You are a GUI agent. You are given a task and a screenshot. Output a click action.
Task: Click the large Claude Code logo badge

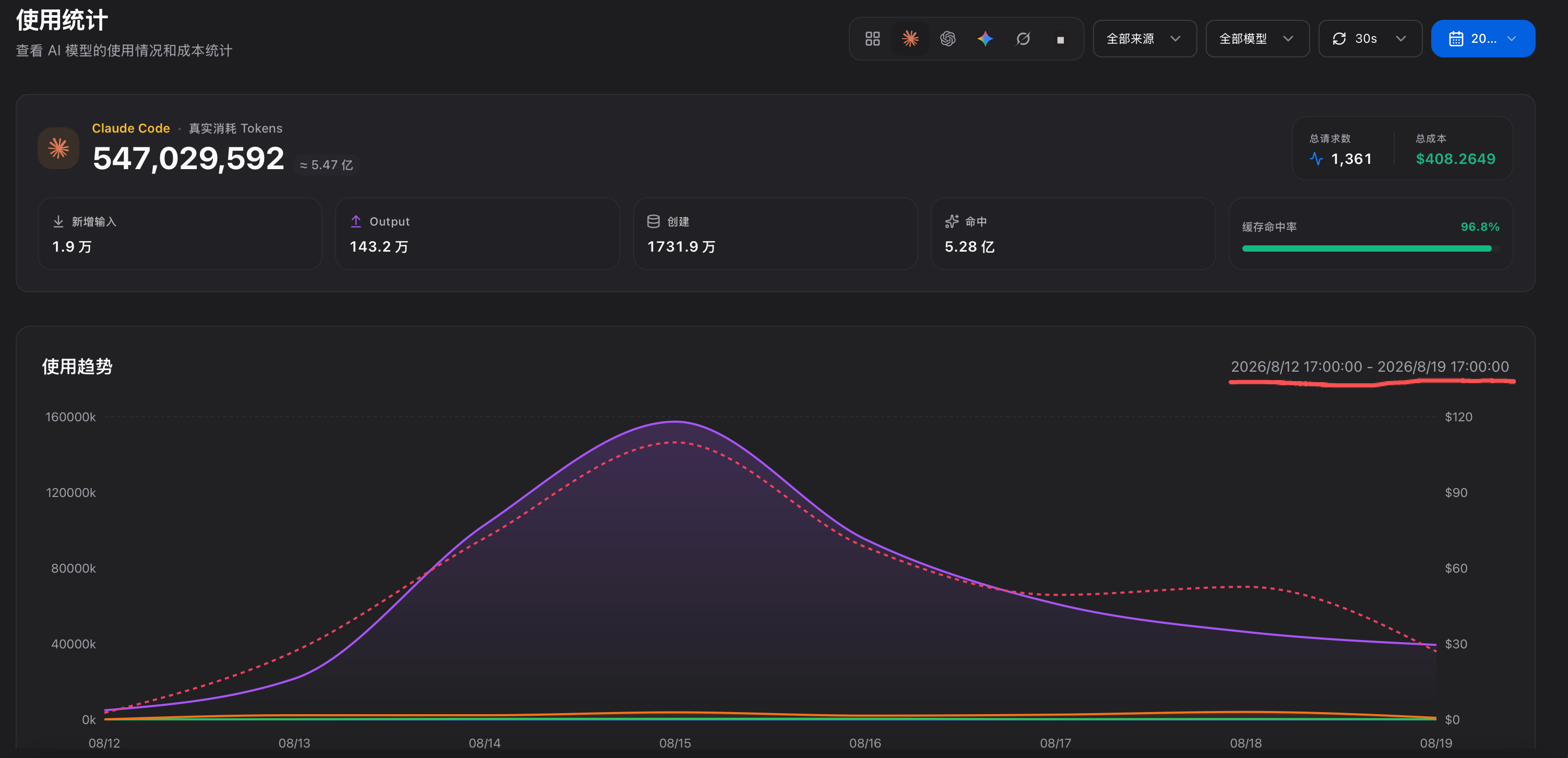[x=58, y=148]
